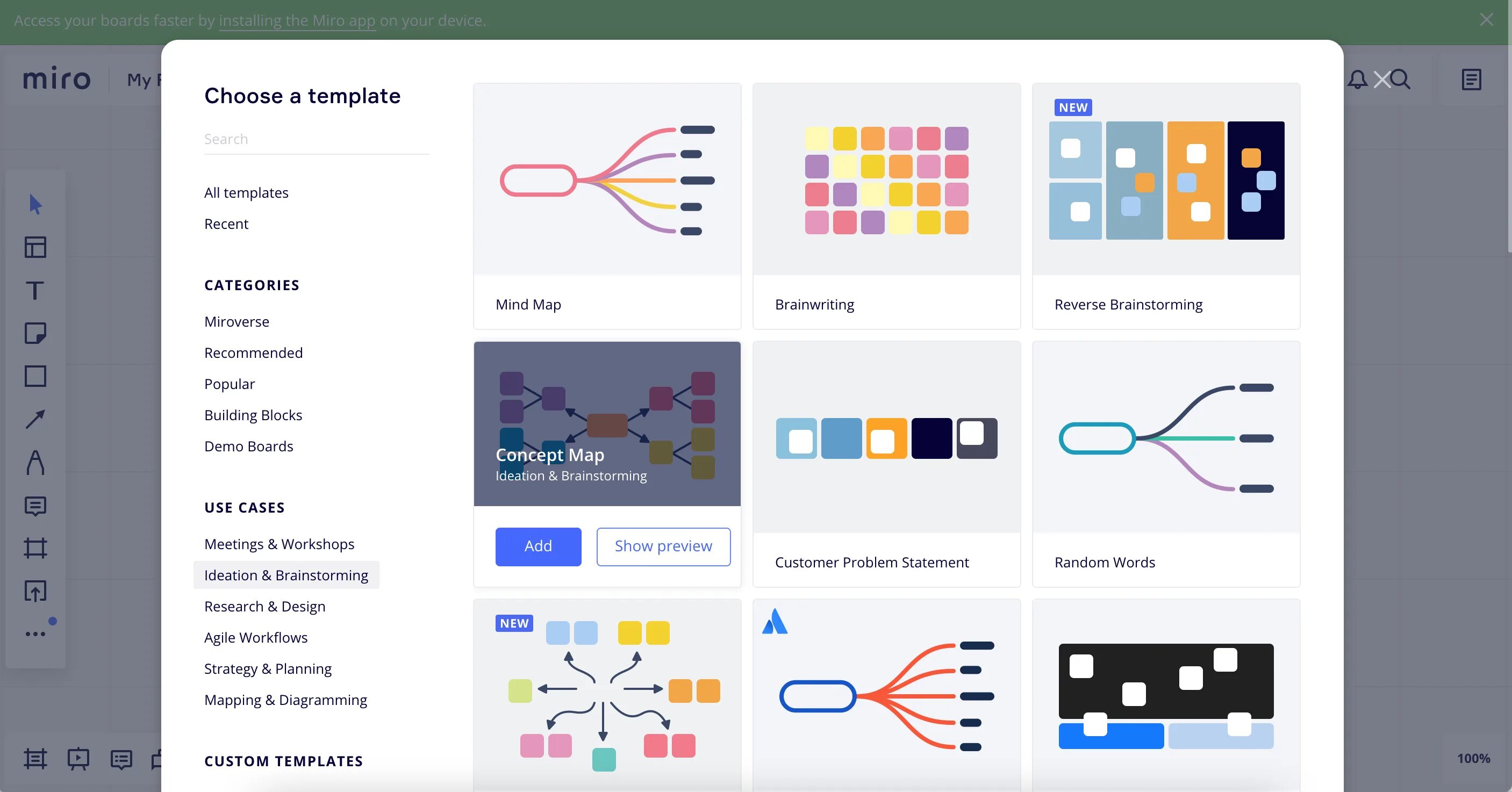
Task: Click Show preview for Concept Map
Action: point(663,546)
